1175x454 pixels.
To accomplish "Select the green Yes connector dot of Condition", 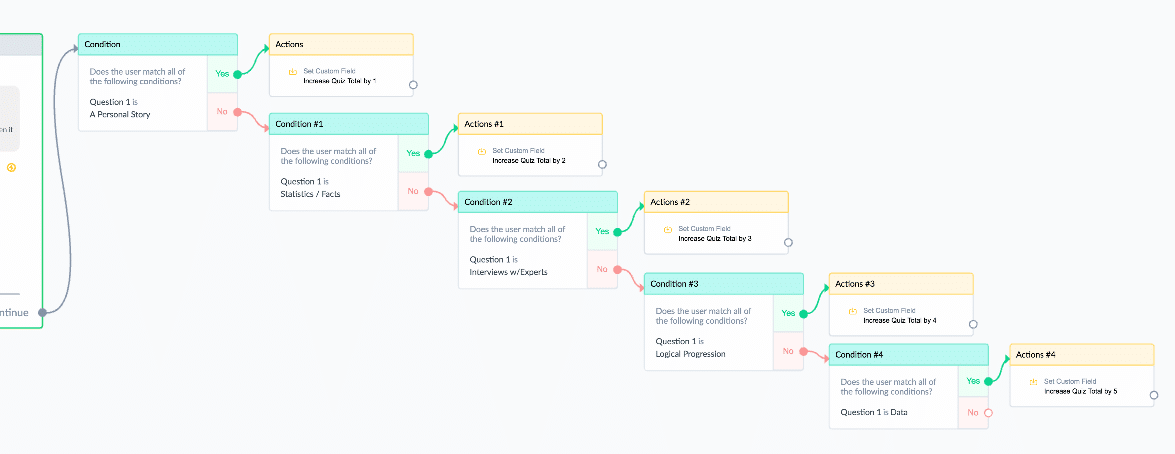I will click(238, 74).
